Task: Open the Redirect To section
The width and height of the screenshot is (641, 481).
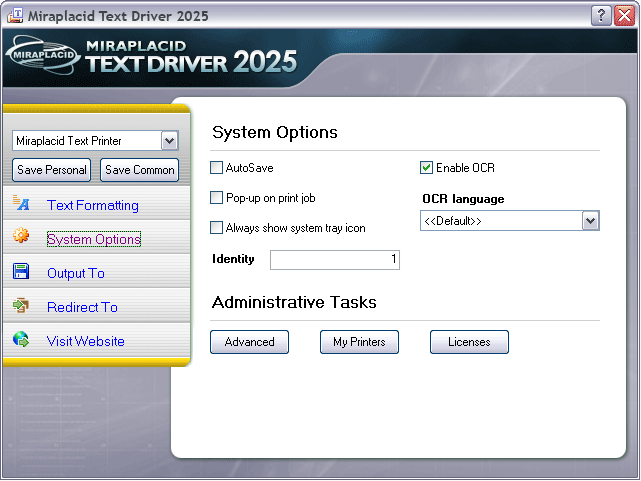Action: tap(83, 307)
